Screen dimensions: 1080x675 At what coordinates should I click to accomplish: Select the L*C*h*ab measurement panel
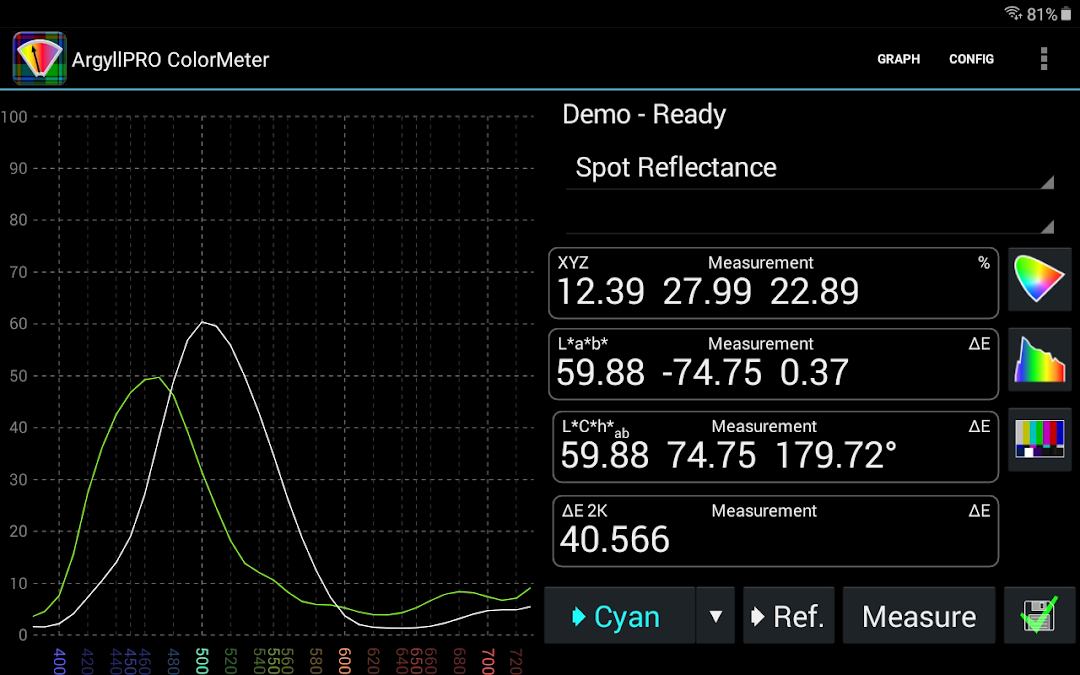pos(776,446)
